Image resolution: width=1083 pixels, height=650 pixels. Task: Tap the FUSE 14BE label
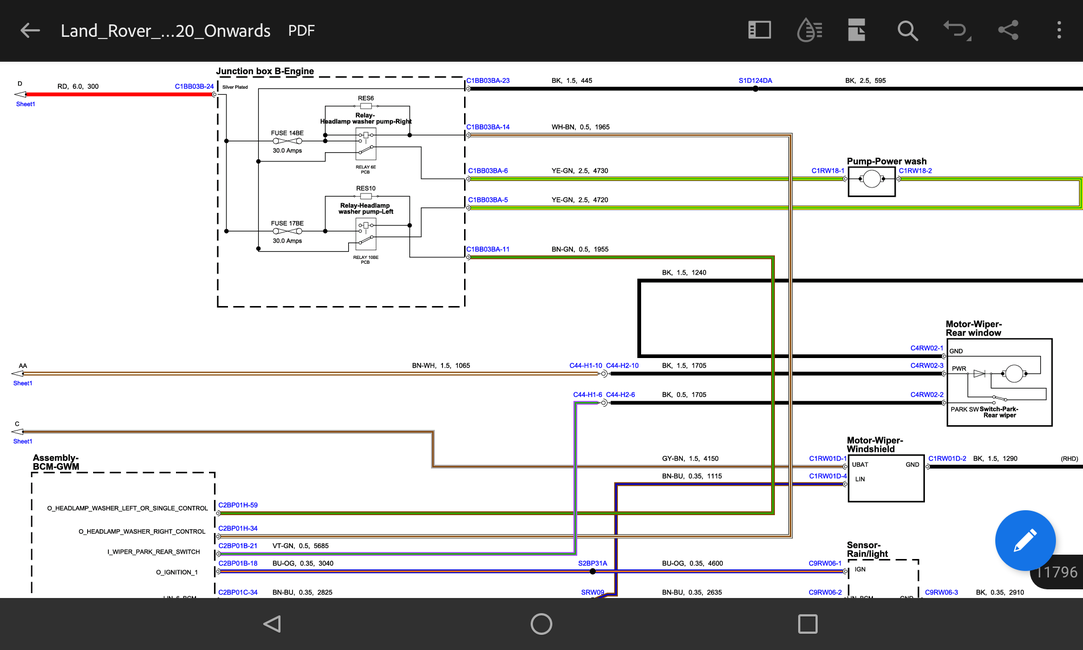point(287,133)
